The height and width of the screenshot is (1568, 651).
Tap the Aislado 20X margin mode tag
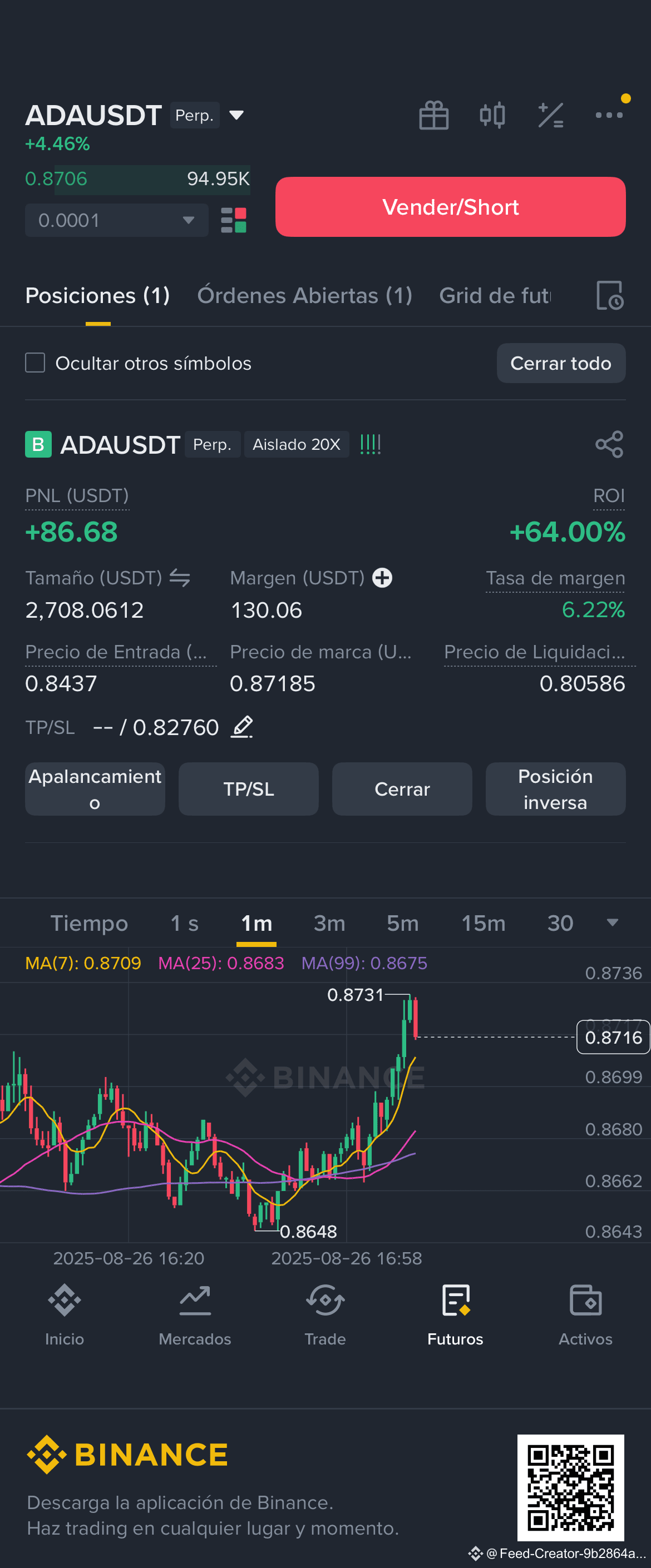click(x=297, y=444)
